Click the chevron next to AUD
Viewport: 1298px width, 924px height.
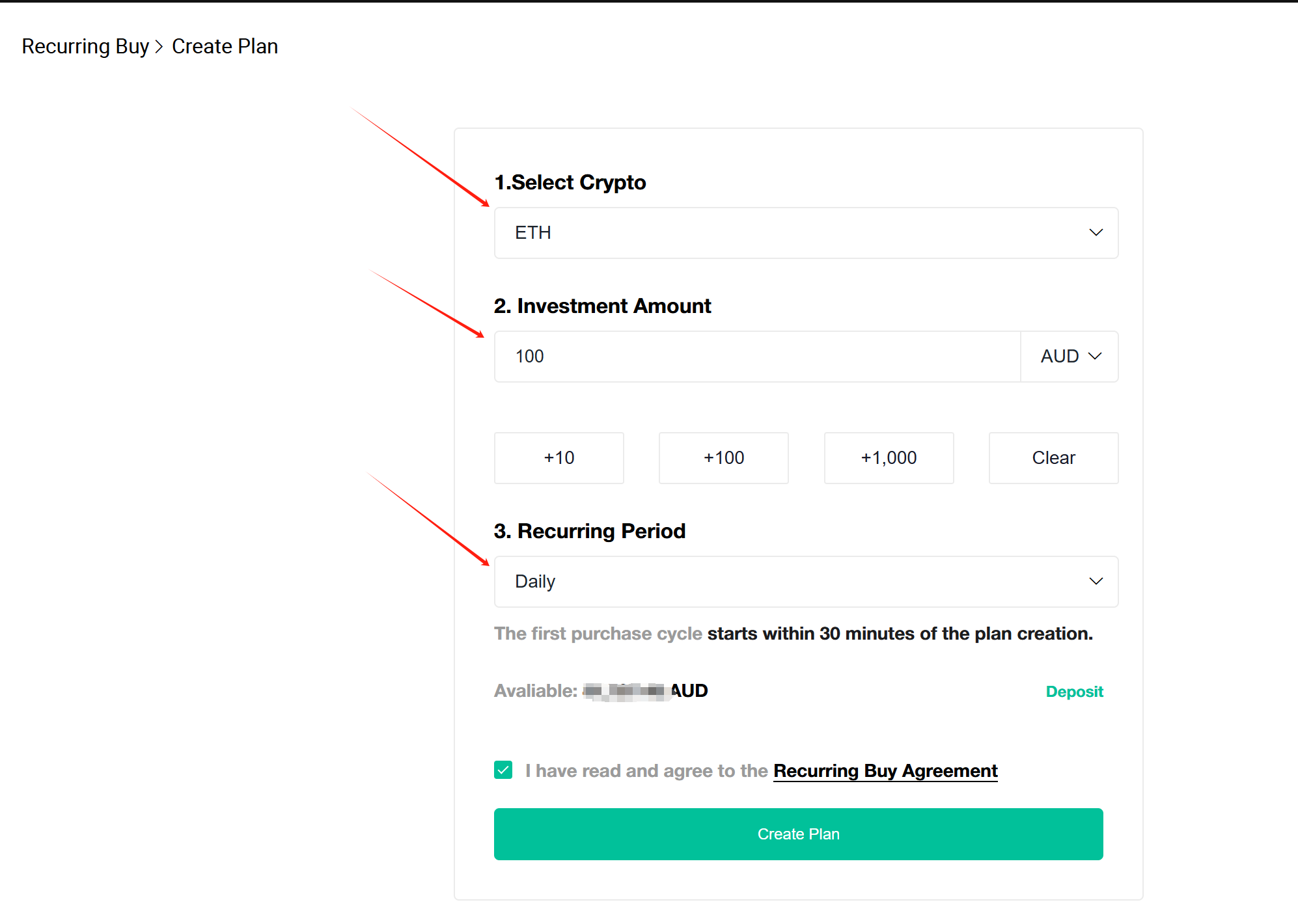point(1095,356)
